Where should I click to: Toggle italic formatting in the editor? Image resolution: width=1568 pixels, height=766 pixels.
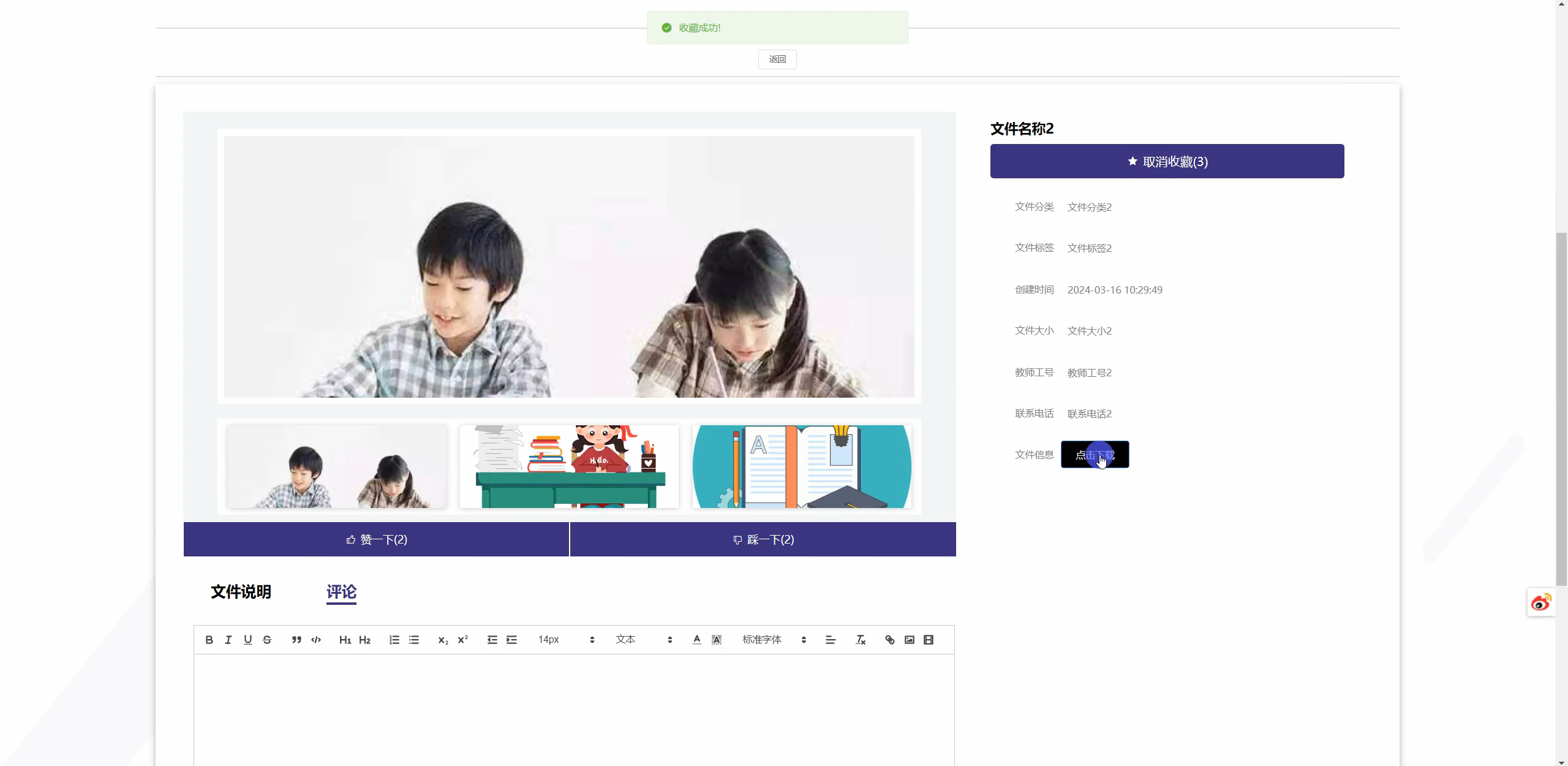pos(228,640)
